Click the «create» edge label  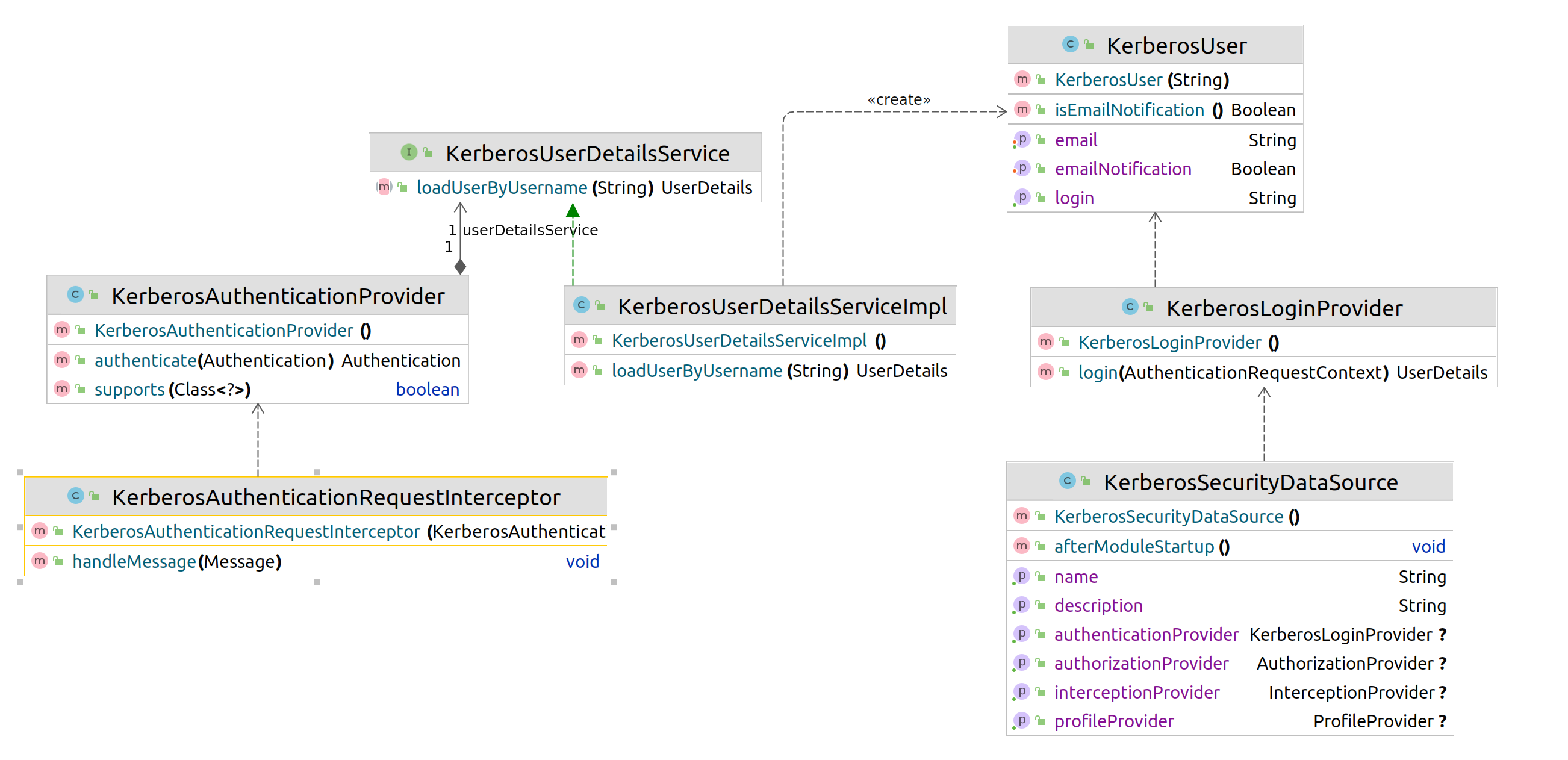point(898,99)
